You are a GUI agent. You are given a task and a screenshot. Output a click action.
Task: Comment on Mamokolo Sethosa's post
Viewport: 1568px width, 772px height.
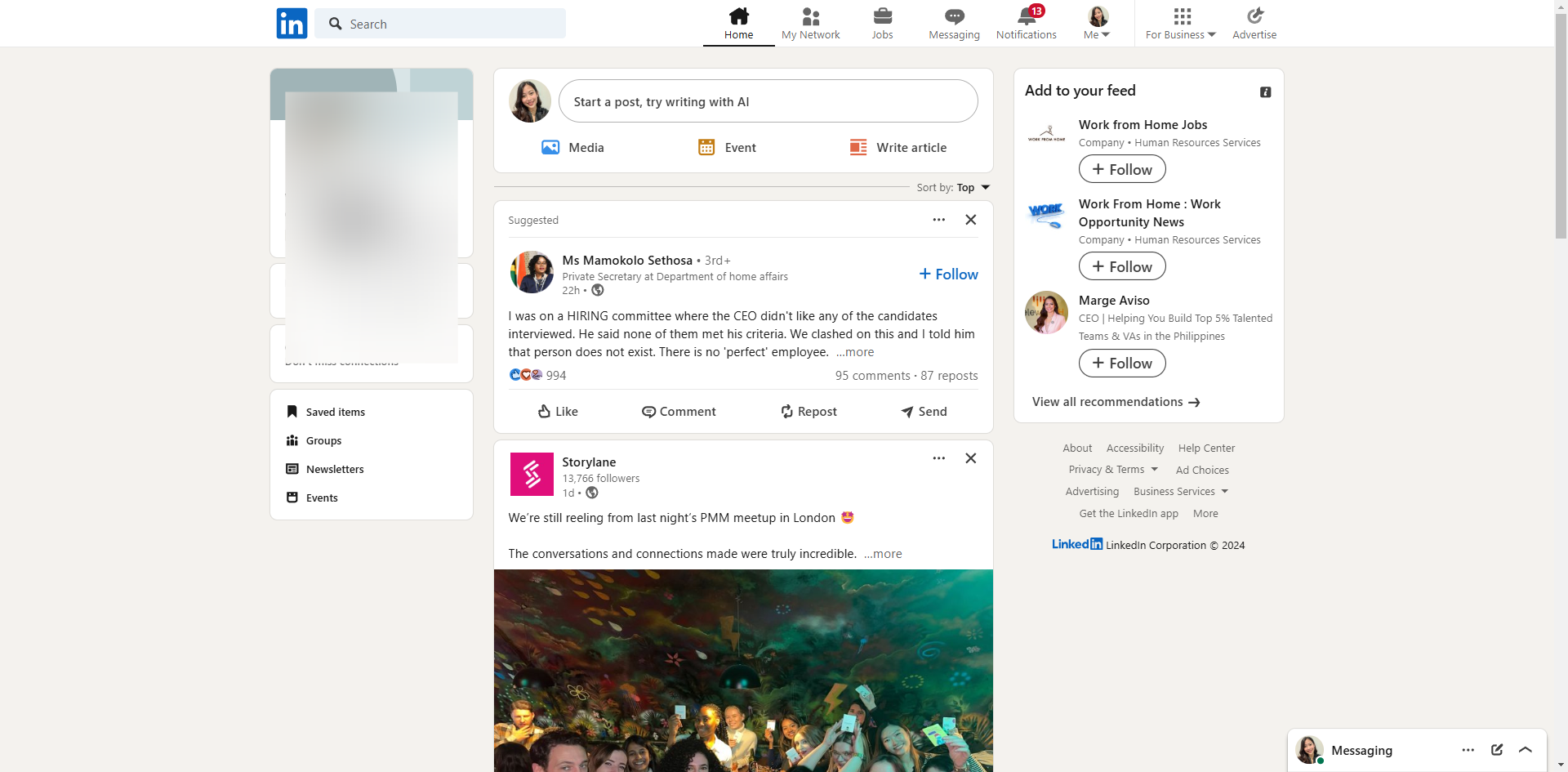[x=679, y=412]
